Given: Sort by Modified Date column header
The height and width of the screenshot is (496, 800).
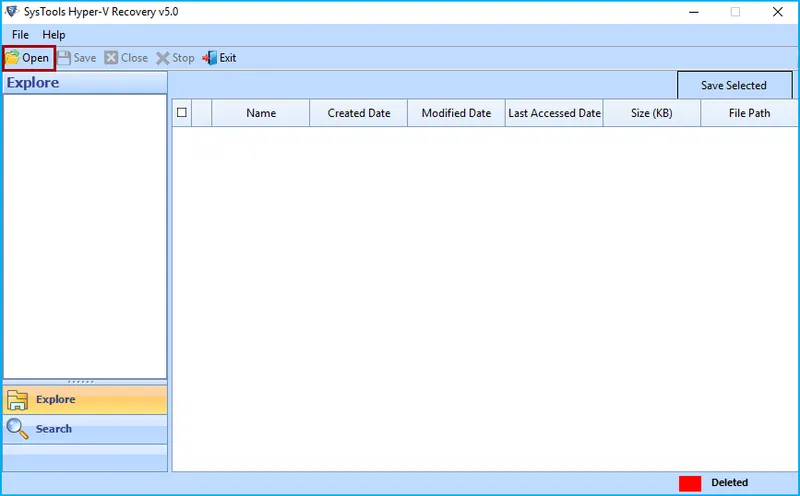Looking at the screenshot, I should (456, 113).
